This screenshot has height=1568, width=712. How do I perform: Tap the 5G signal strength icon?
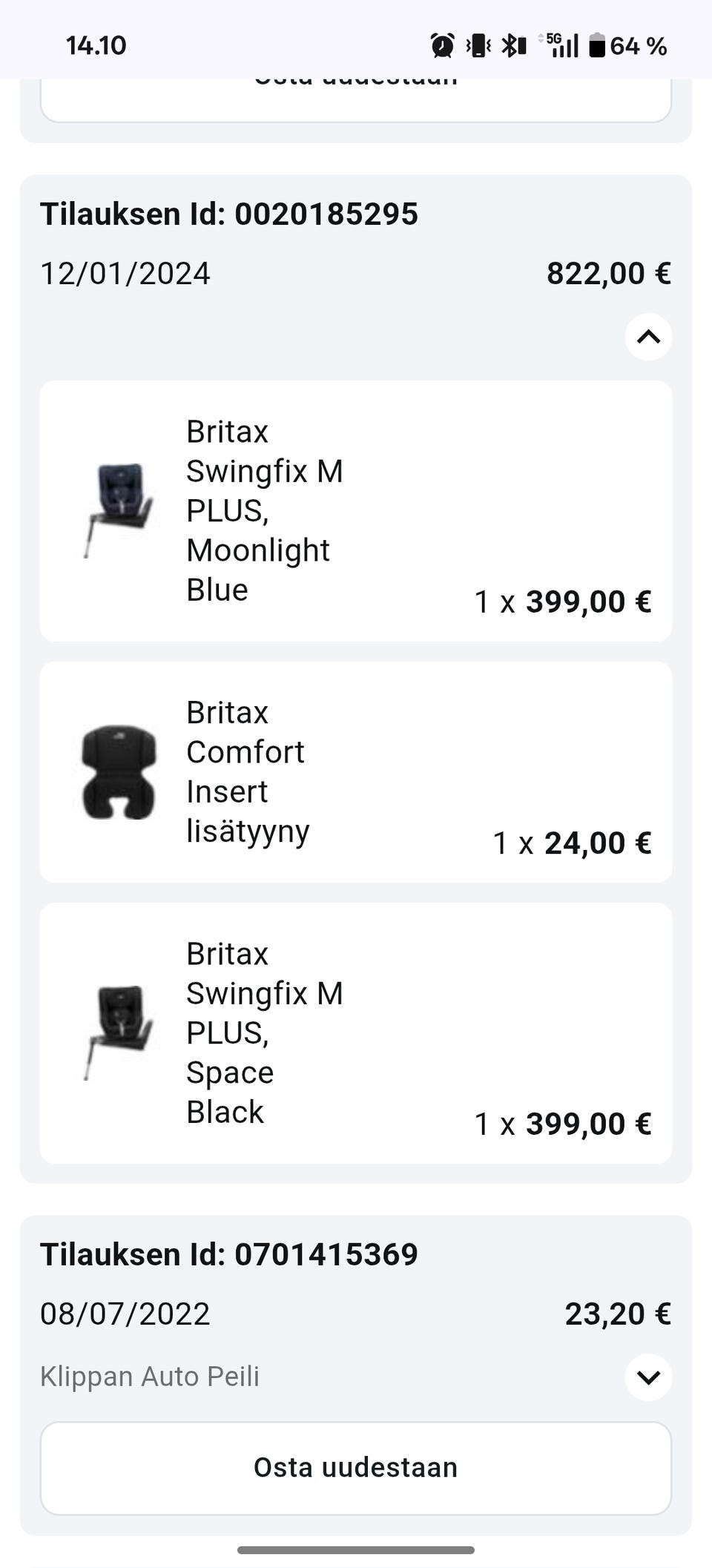[x=562, y=45]
